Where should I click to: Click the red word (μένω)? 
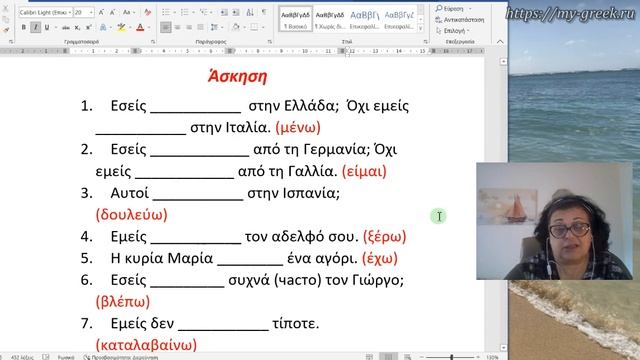click(298, 127)
